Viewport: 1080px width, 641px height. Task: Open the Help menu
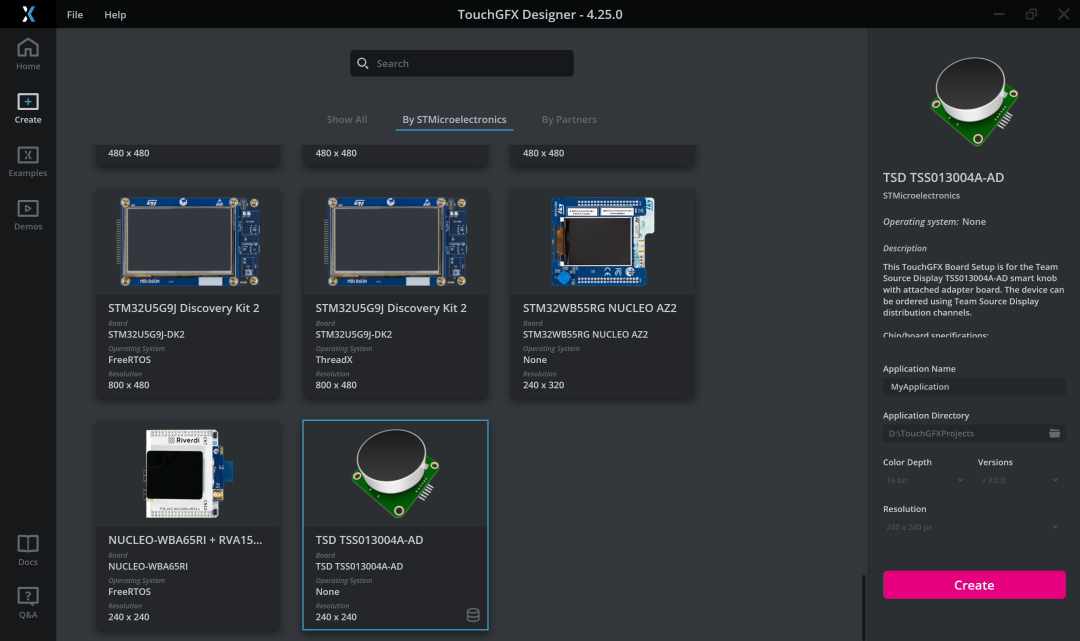(x=115, y=15)
